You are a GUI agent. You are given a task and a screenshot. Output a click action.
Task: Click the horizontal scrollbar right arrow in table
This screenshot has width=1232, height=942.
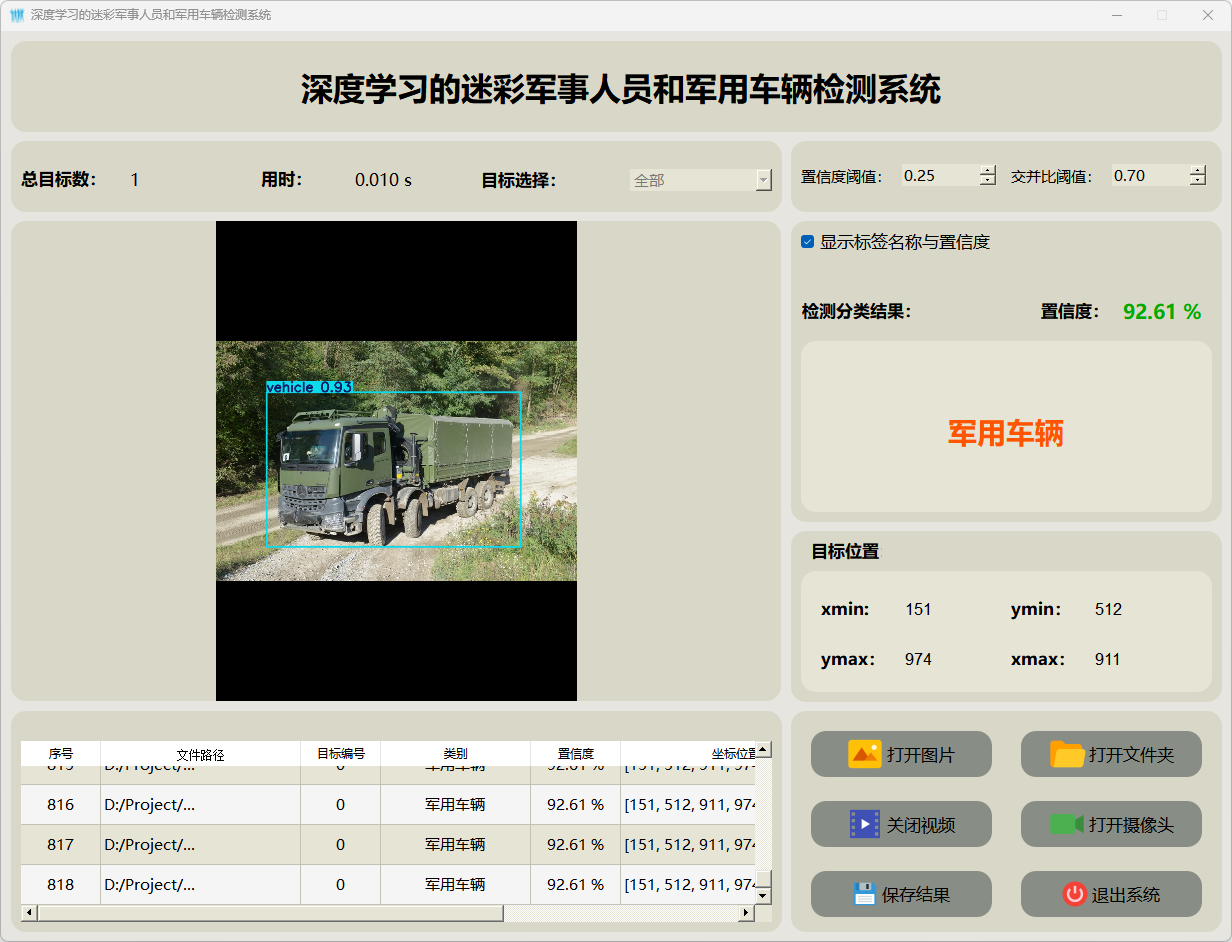click(745, 912)
